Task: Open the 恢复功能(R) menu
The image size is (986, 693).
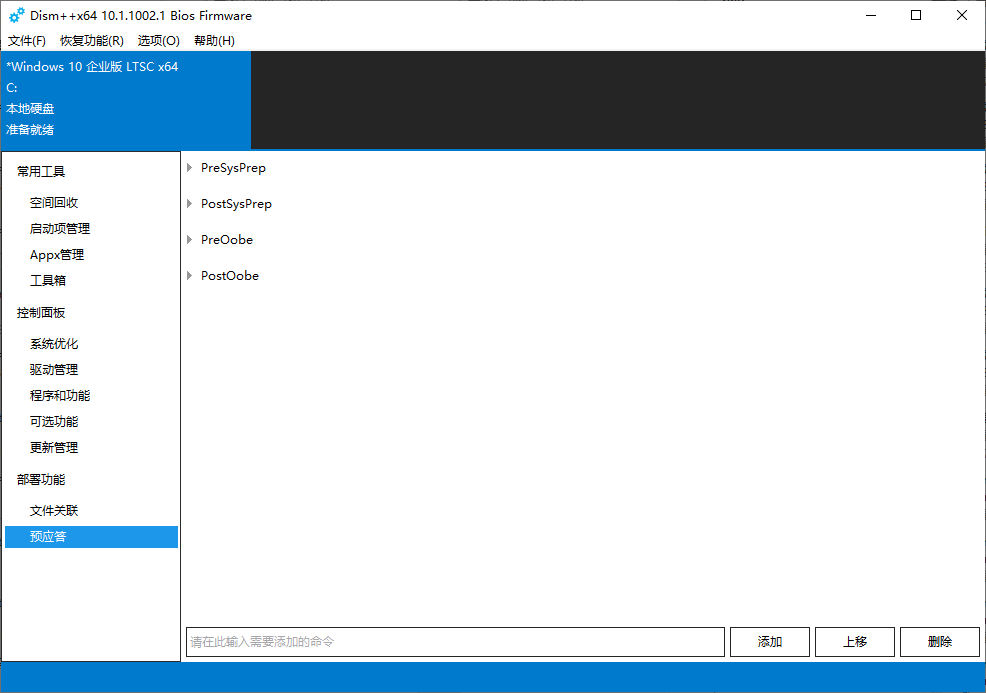Action: coord(91,41)
